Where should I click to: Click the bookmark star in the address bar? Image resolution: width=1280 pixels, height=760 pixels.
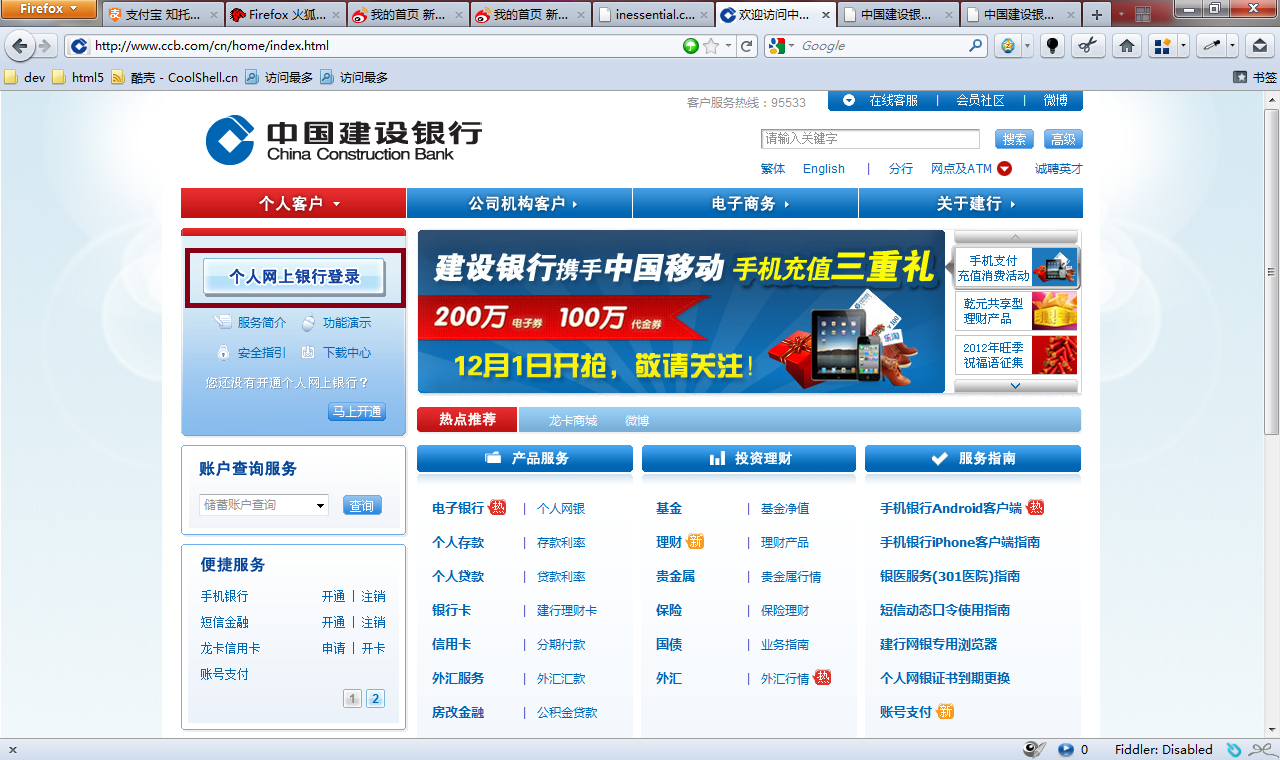click(711, 46)
